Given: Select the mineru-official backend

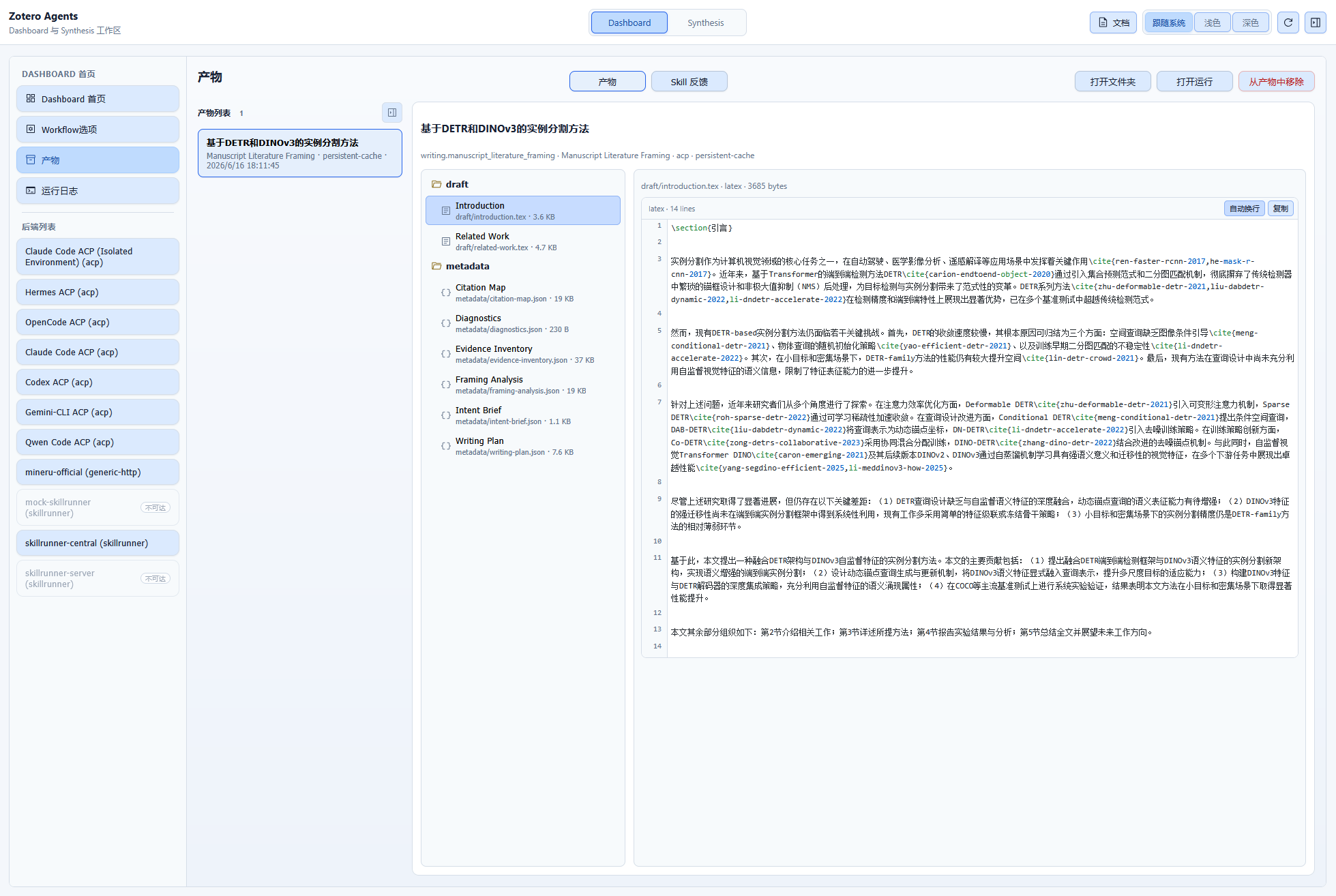Looking at the screenshot, I should (x=98, y=472).
